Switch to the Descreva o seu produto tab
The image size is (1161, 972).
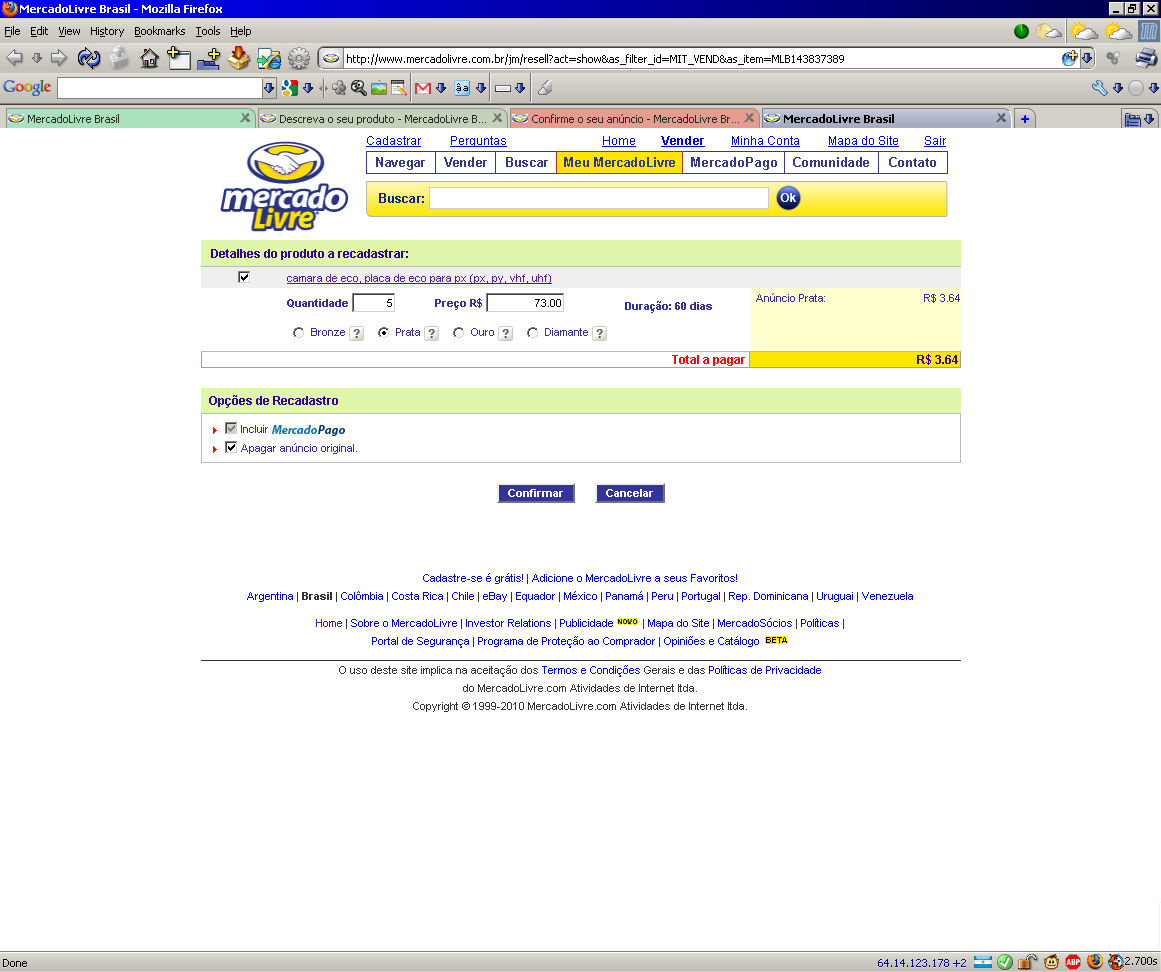pyautogui.click(x=380, y=119)
